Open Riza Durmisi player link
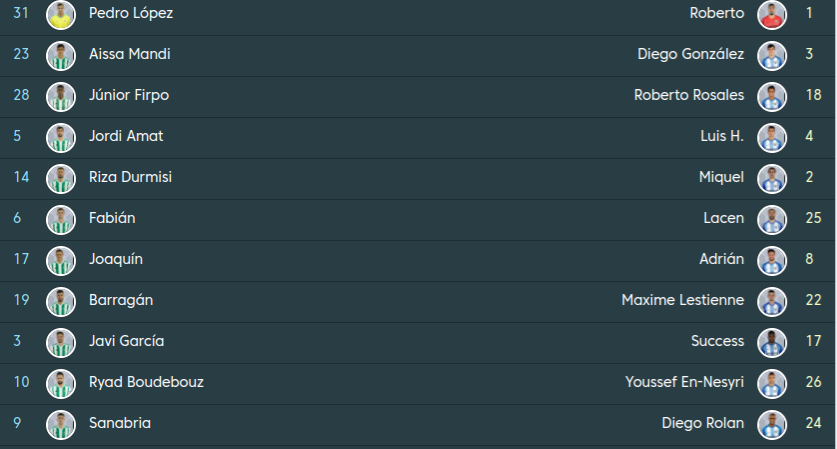Image resolution: width=837 pixels, height=449 pixels. click(130, 177)
